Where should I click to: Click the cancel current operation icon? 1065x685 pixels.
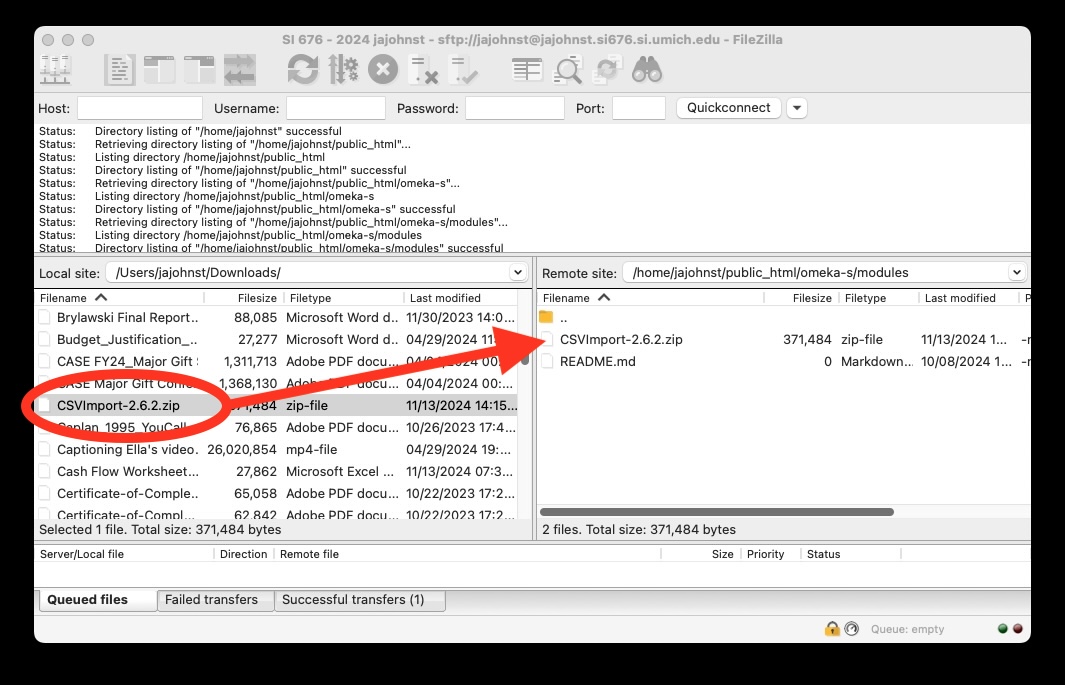coord(383,70)
